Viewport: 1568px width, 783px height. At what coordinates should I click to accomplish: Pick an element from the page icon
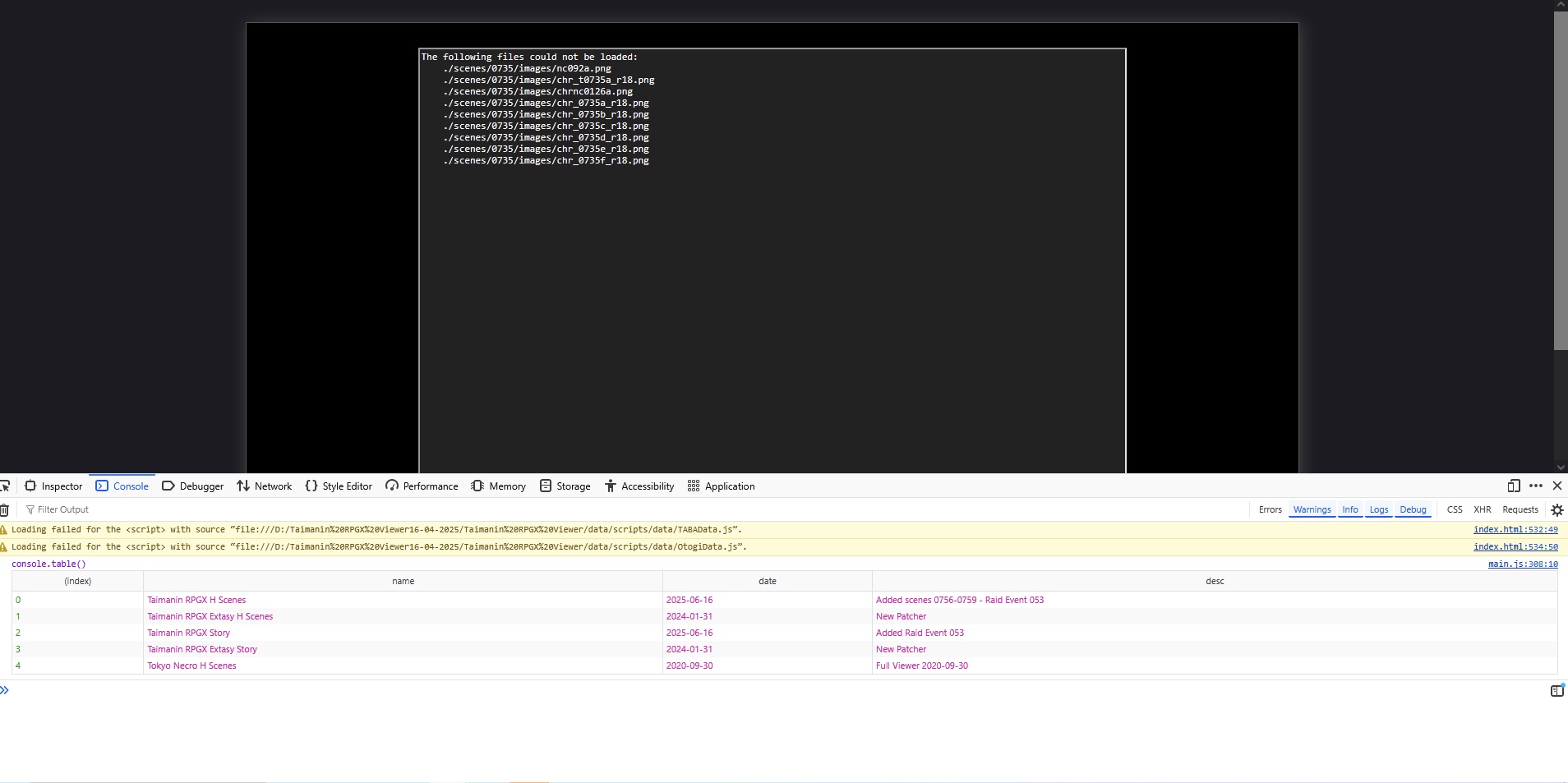tap(4, 486)
